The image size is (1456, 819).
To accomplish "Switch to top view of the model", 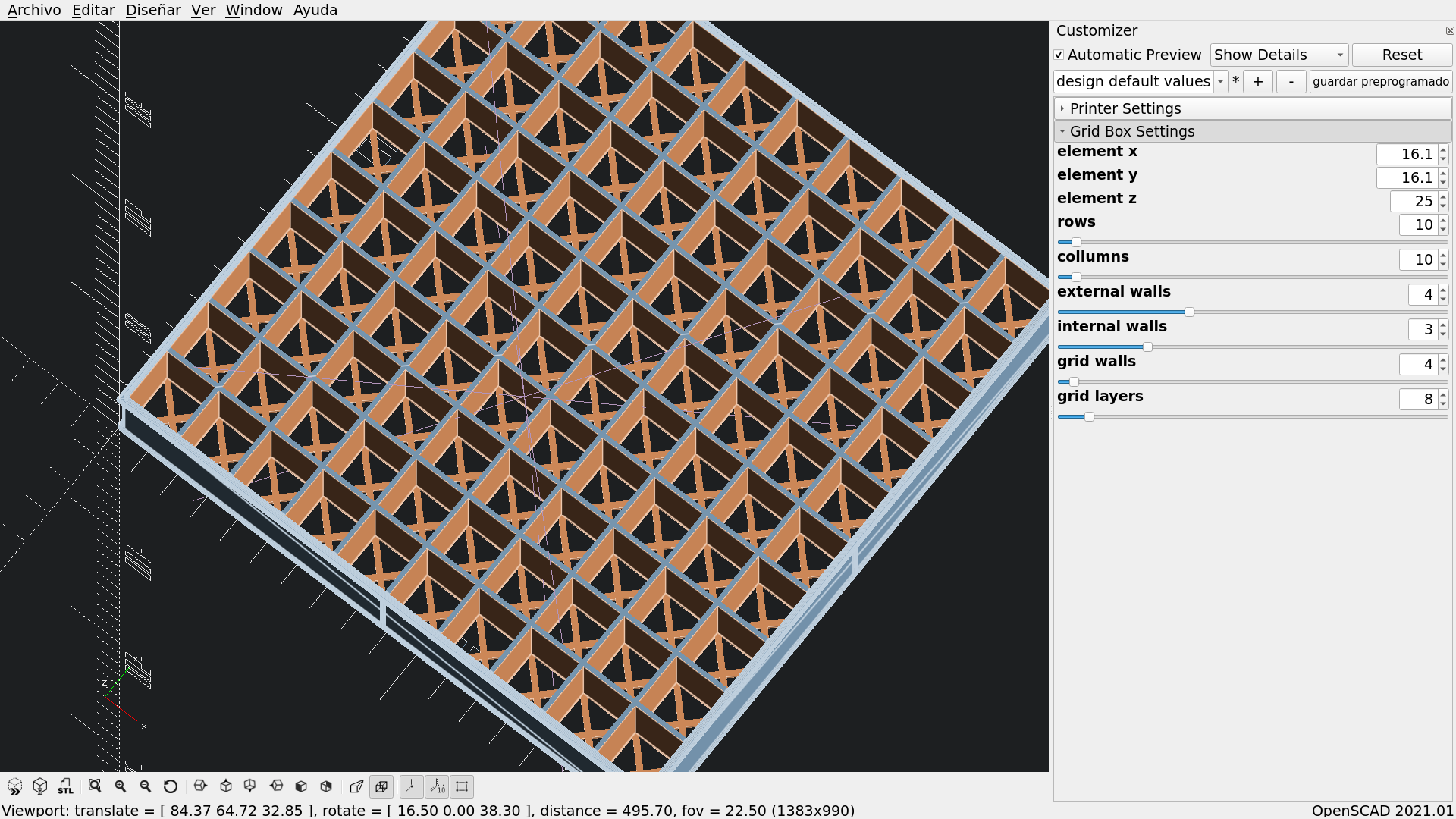I will point(225,786).
